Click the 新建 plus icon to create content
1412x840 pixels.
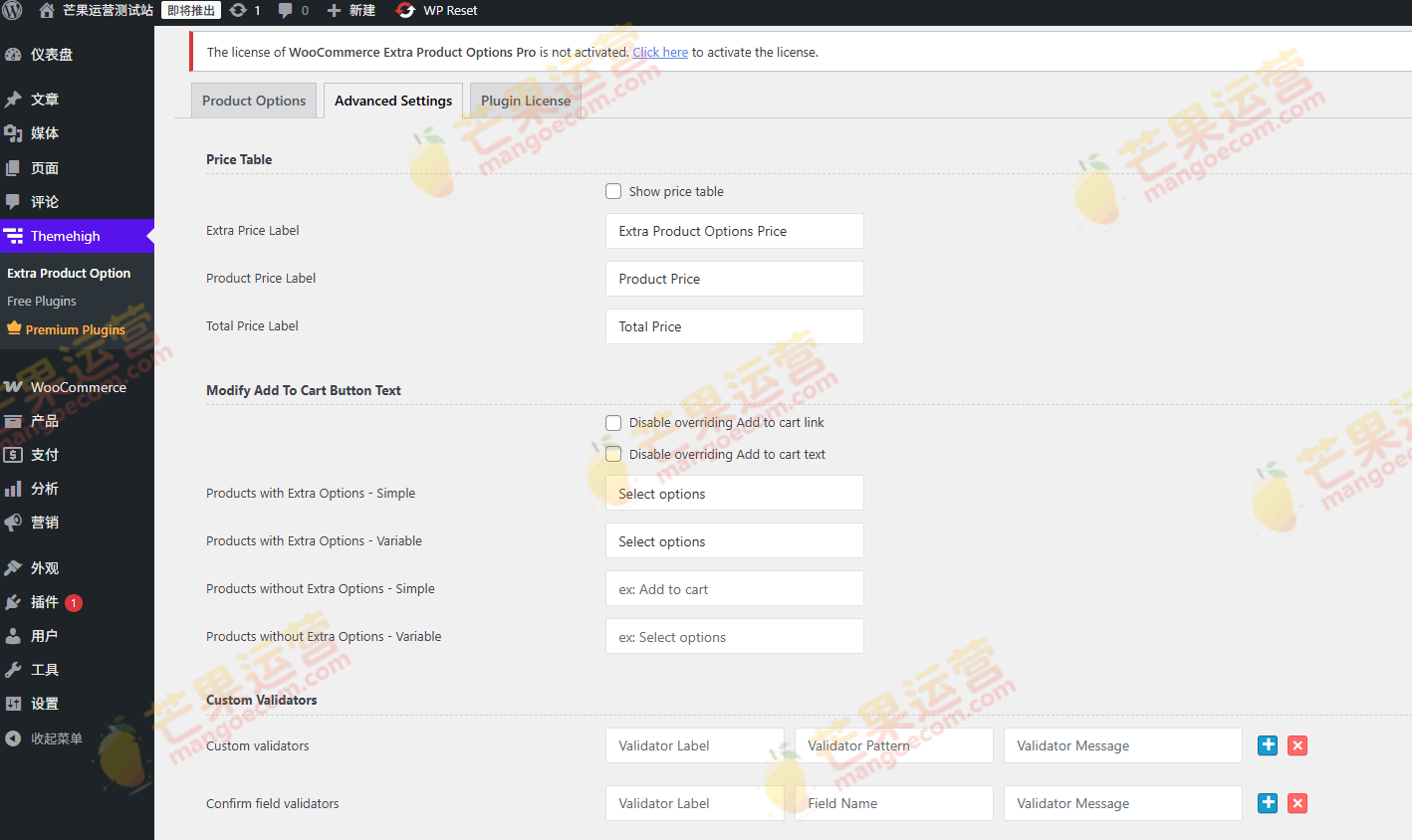coord(334,11)
